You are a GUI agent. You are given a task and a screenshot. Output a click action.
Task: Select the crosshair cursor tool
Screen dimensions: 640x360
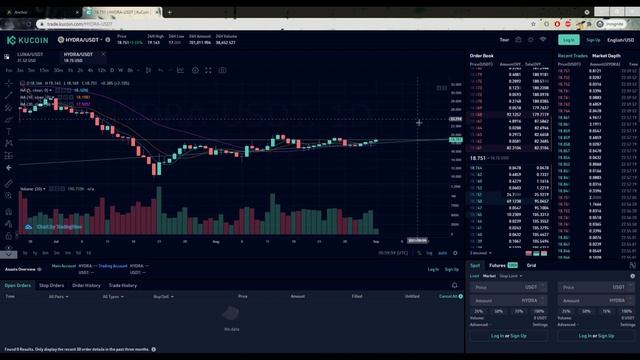(9, 83)
